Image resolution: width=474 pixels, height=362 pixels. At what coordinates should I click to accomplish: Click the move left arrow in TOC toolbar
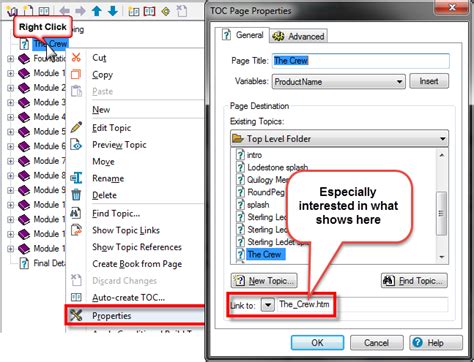click(64, 11)
